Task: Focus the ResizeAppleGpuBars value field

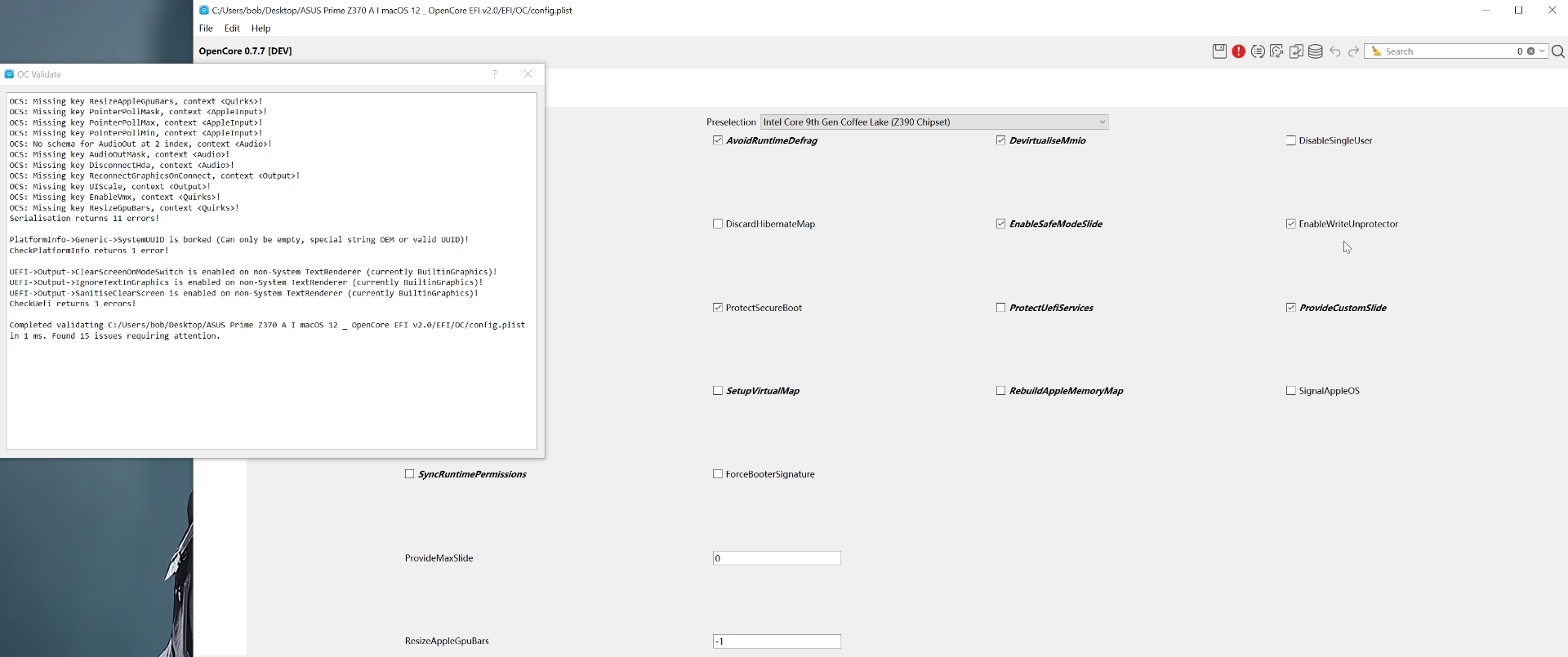Action: [x=777, y=641]
